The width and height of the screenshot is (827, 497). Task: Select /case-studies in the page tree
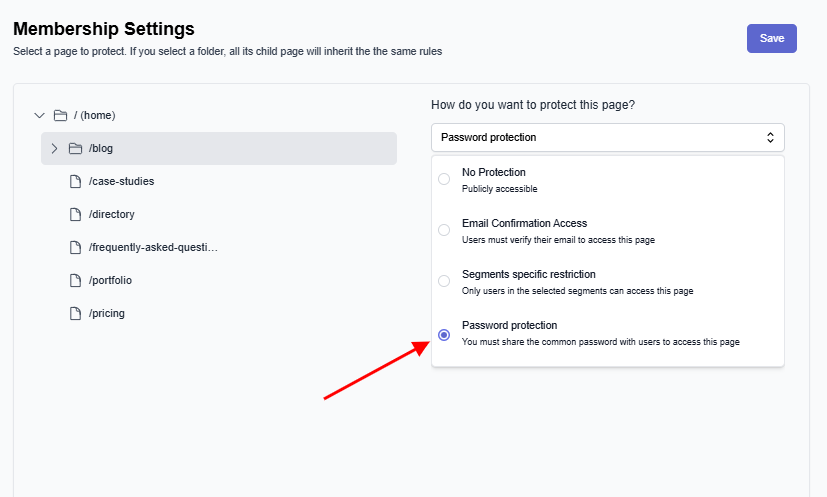coord(121,181)
